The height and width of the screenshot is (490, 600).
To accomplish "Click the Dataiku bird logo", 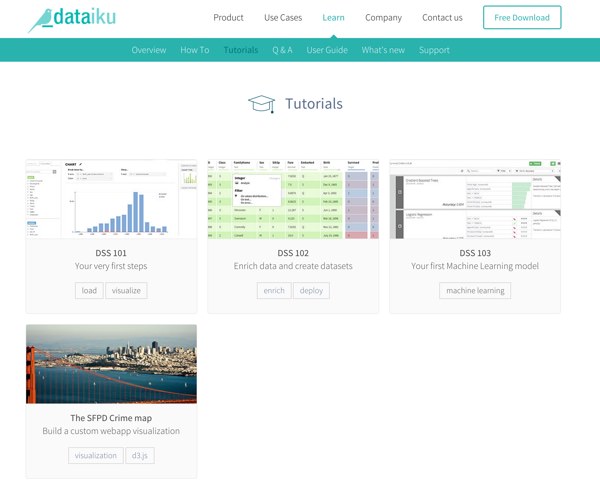I will coord(72,20).
